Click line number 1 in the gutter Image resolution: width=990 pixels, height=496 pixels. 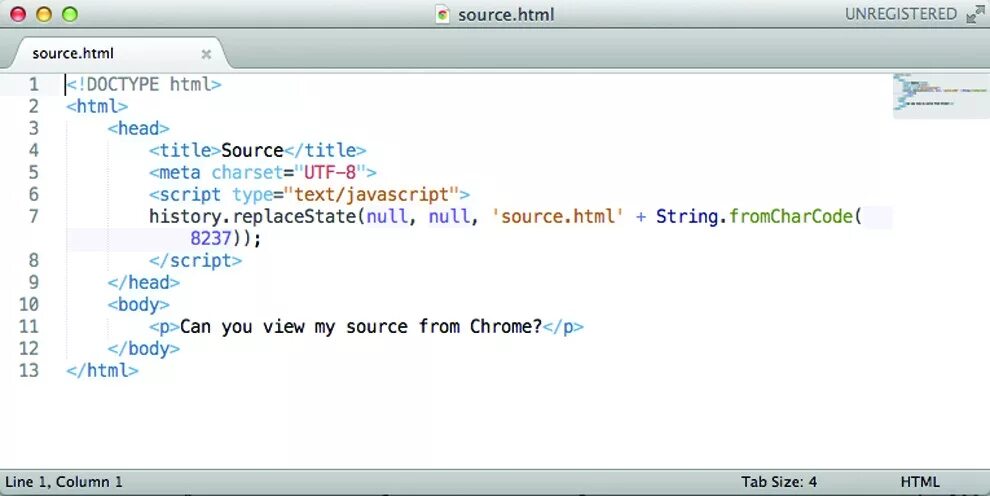tap(33, 85)
